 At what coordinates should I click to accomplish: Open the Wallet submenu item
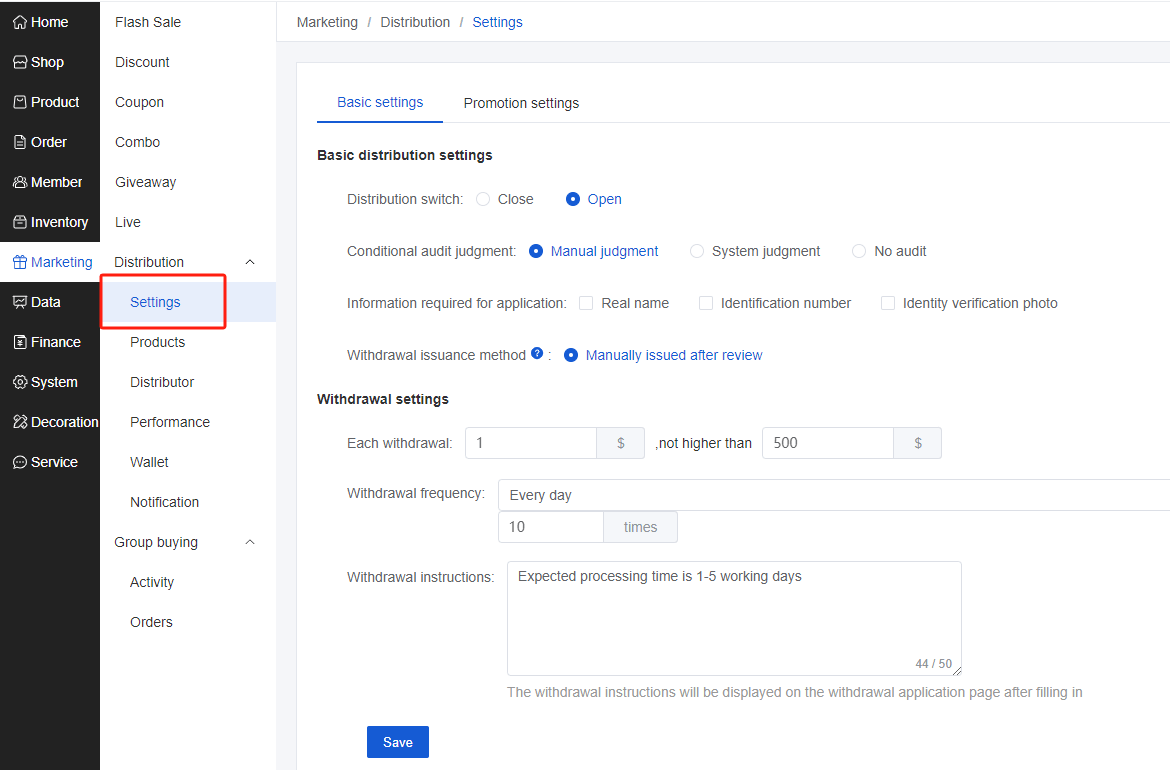[149, 463]
